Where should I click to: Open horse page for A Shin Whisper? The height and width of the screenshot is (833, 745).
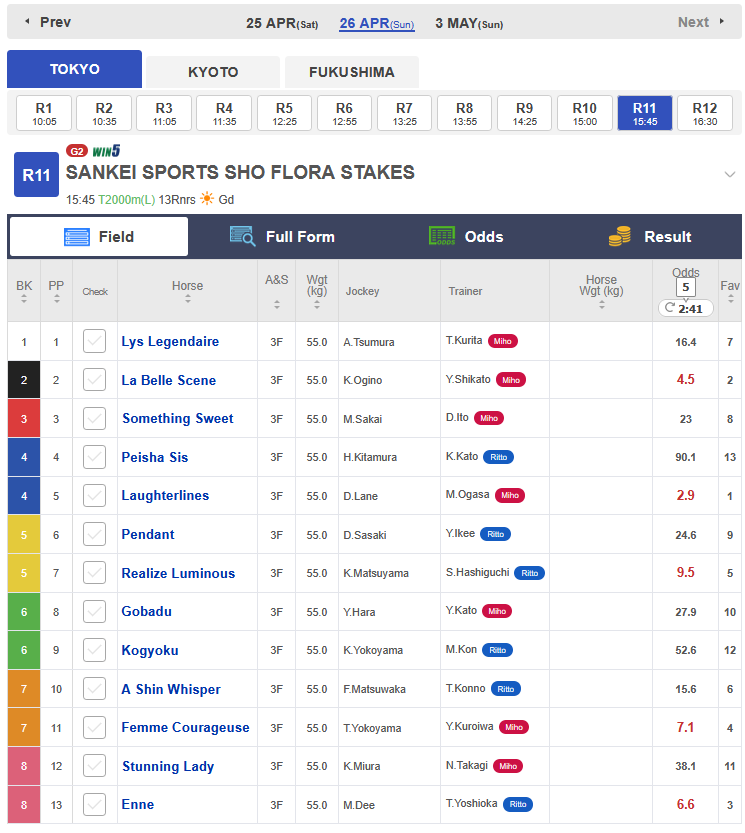(171, 689)
